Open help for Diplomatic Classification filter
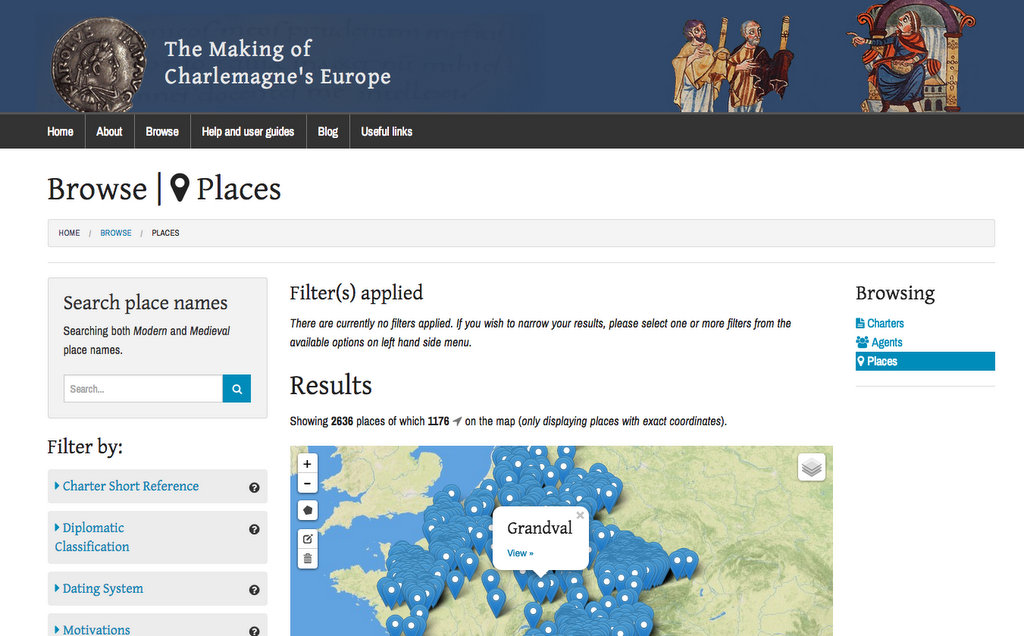The width and height of the screenshot is (1024, 636). coord(254,530)
